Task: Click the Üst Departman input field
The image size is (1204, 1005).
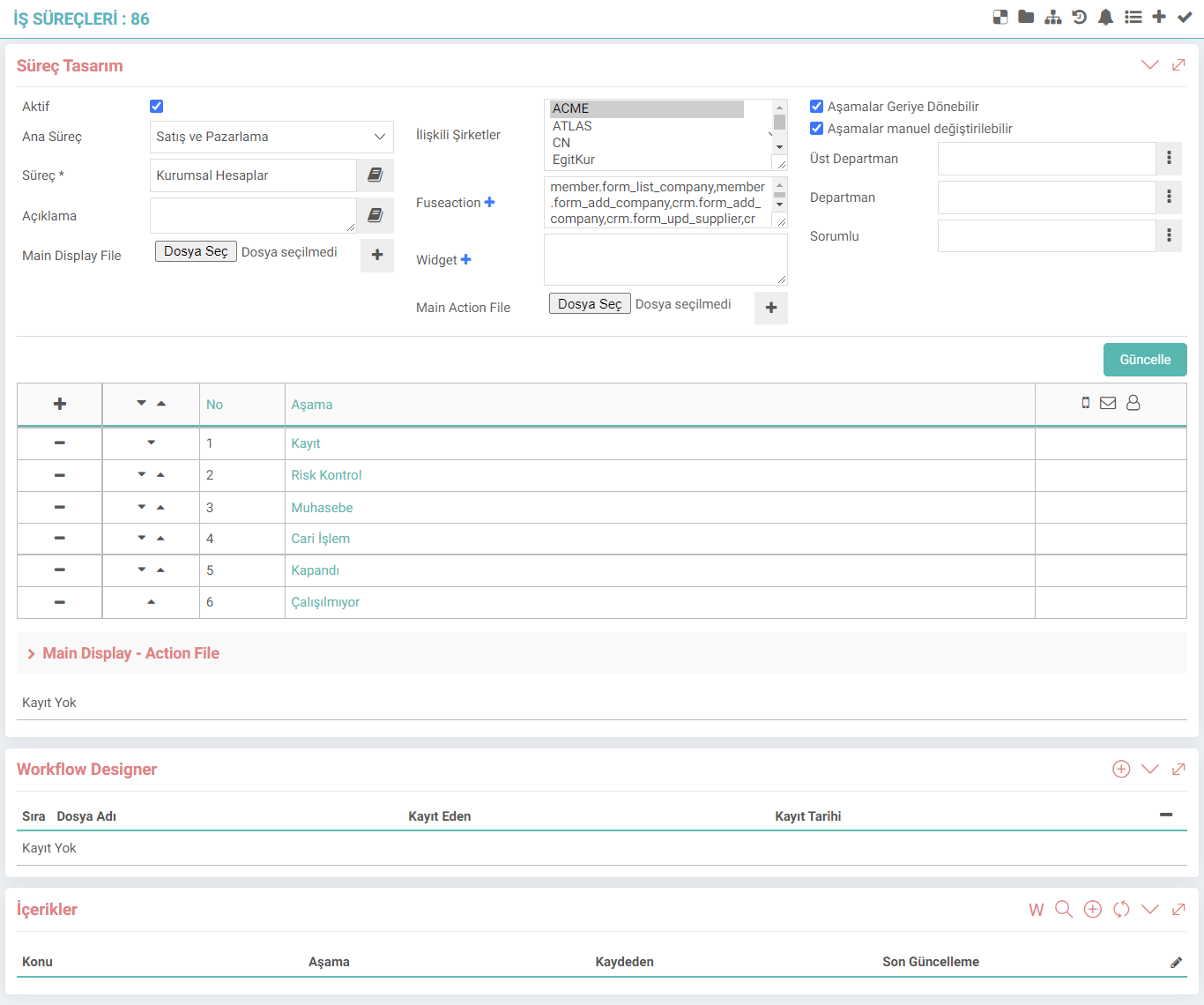Action: coord(1047,159)
